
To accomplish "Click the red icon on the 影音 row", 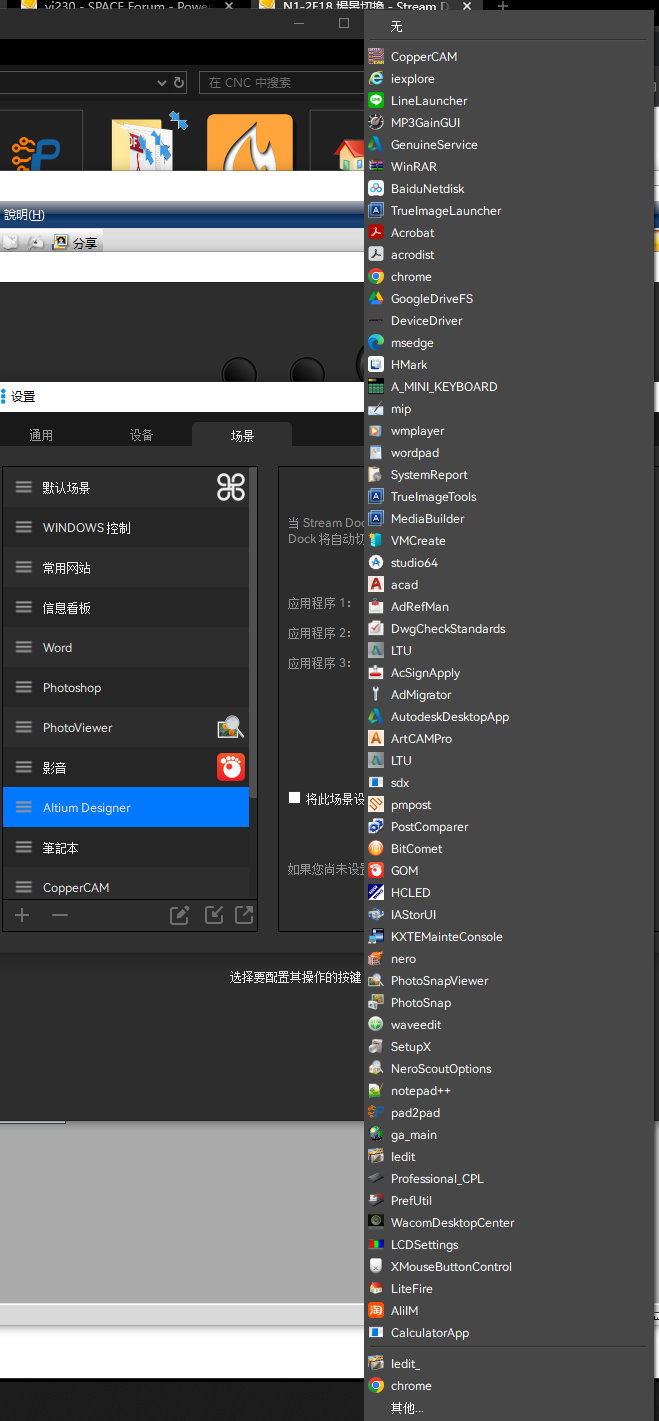I will coord(231,767).
